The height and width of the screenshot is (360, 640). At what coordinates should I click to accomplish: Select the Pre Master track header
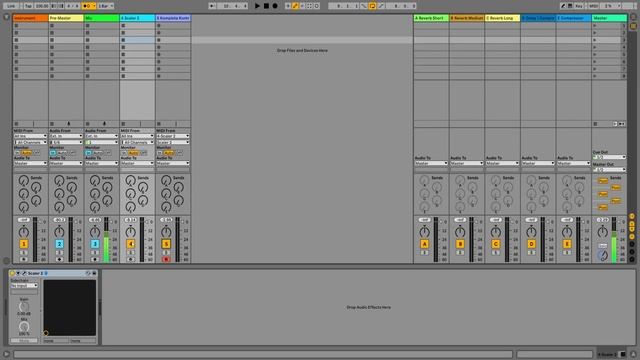(x=66, y=18)
